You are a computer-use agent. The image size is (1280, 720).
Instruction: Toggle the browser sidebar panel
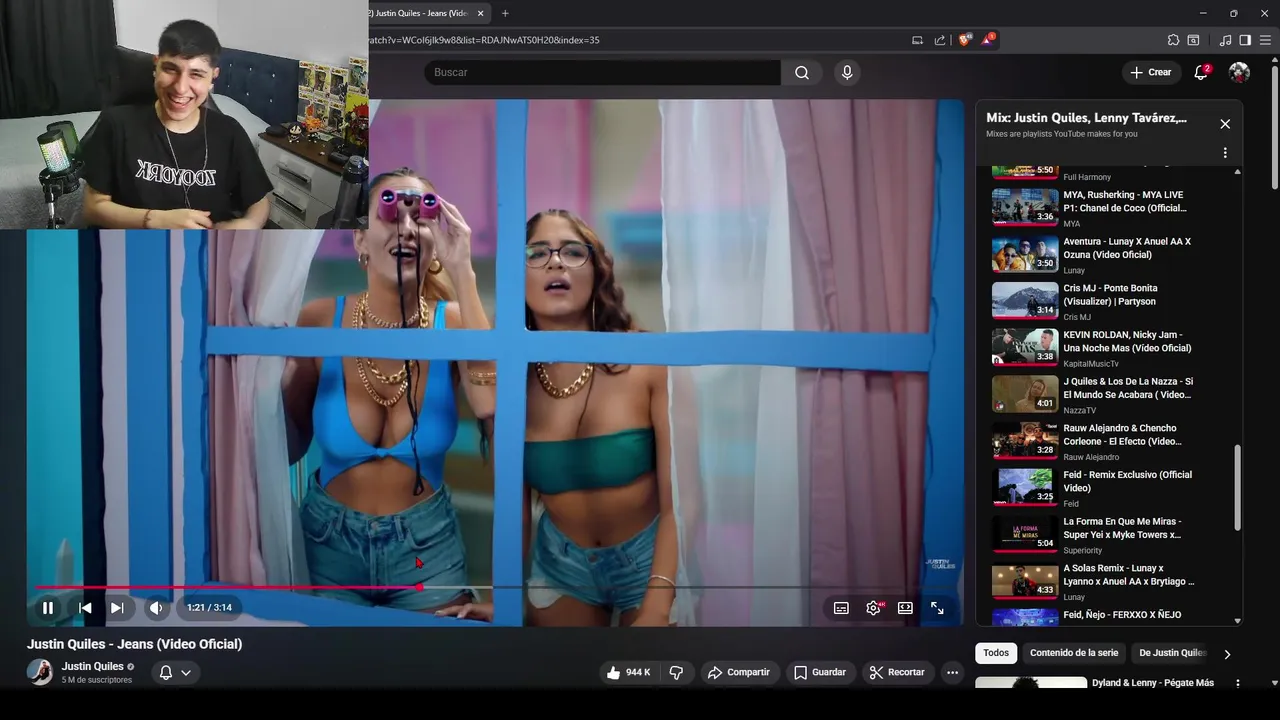tap(1245, 40)
